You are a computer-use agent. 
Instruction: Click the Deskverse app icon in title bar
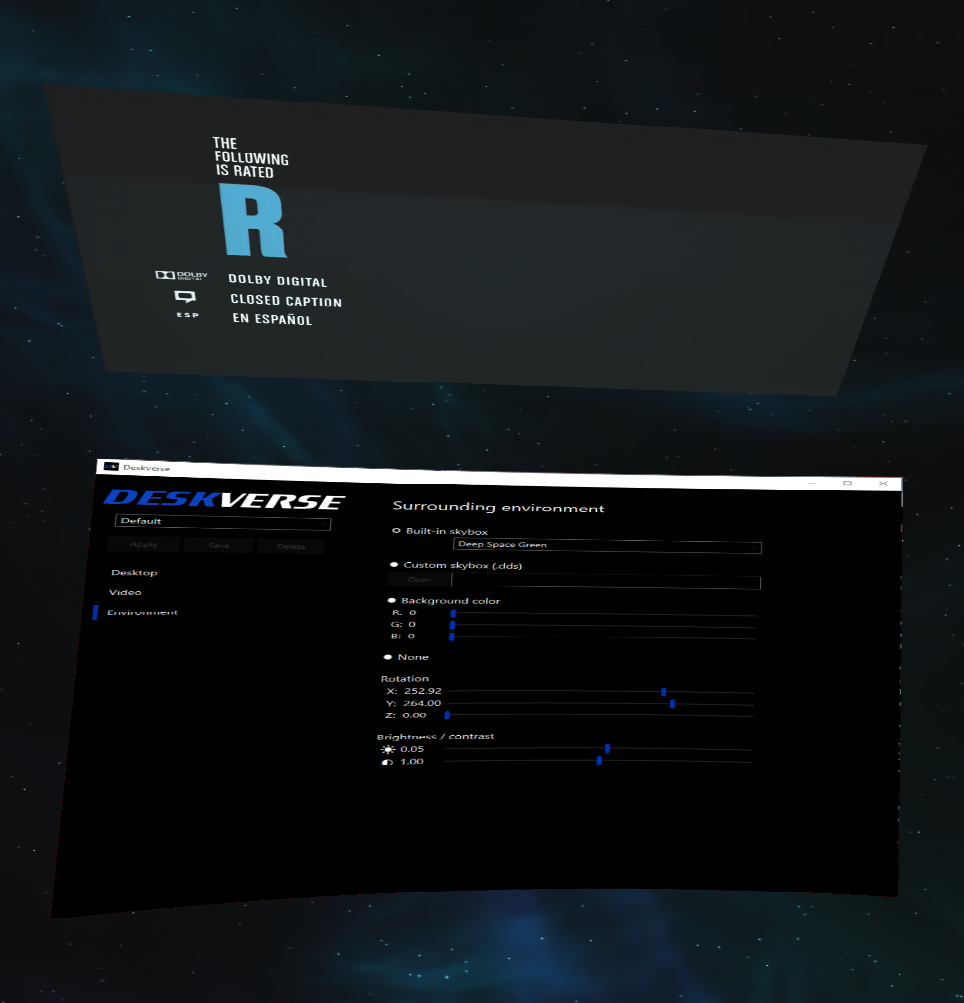coord(111,467)
